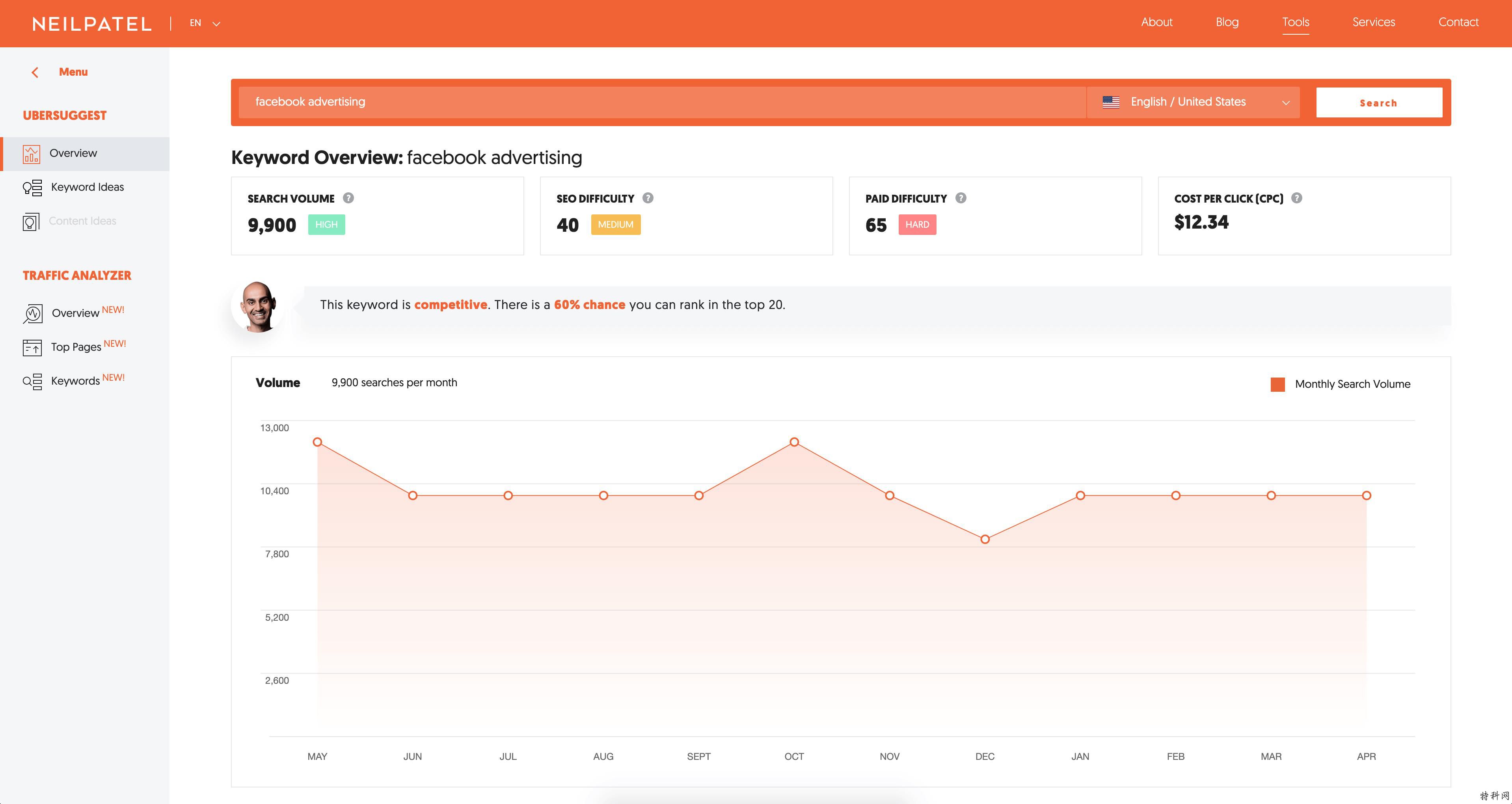Click the MAY data point on chart
Image resolution: width=1512 pixels, height=804 pixels.
[318, 442]
